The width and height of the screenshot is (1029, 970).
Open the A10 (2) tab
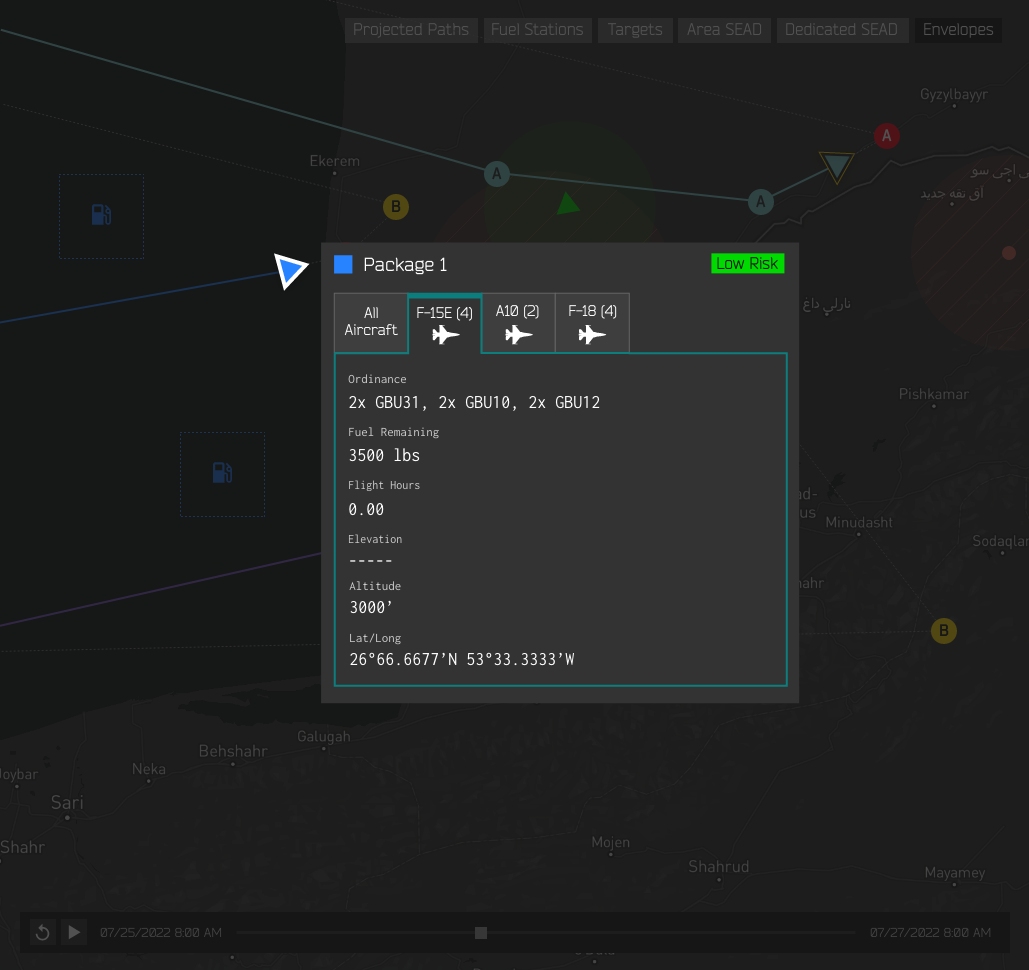(518, 323)
